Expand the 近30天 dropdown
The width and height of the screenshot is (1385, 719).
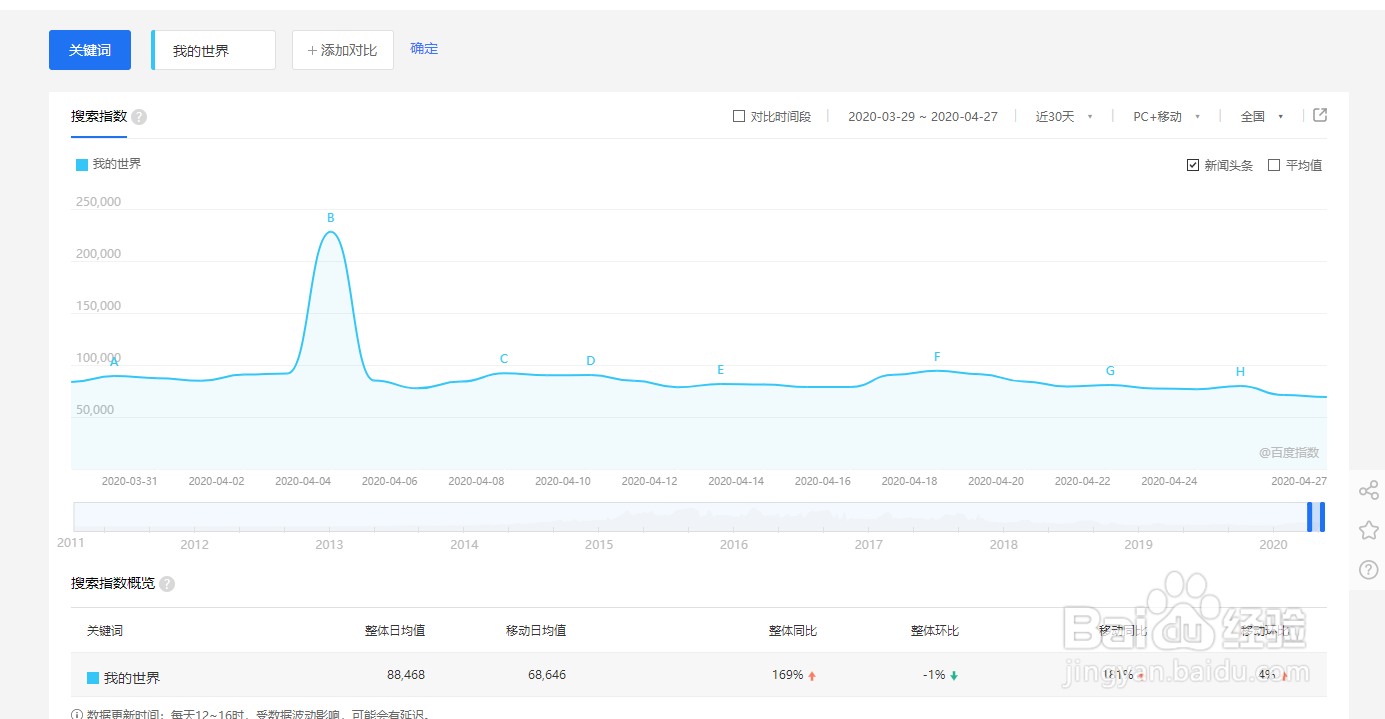[1064, 116]
